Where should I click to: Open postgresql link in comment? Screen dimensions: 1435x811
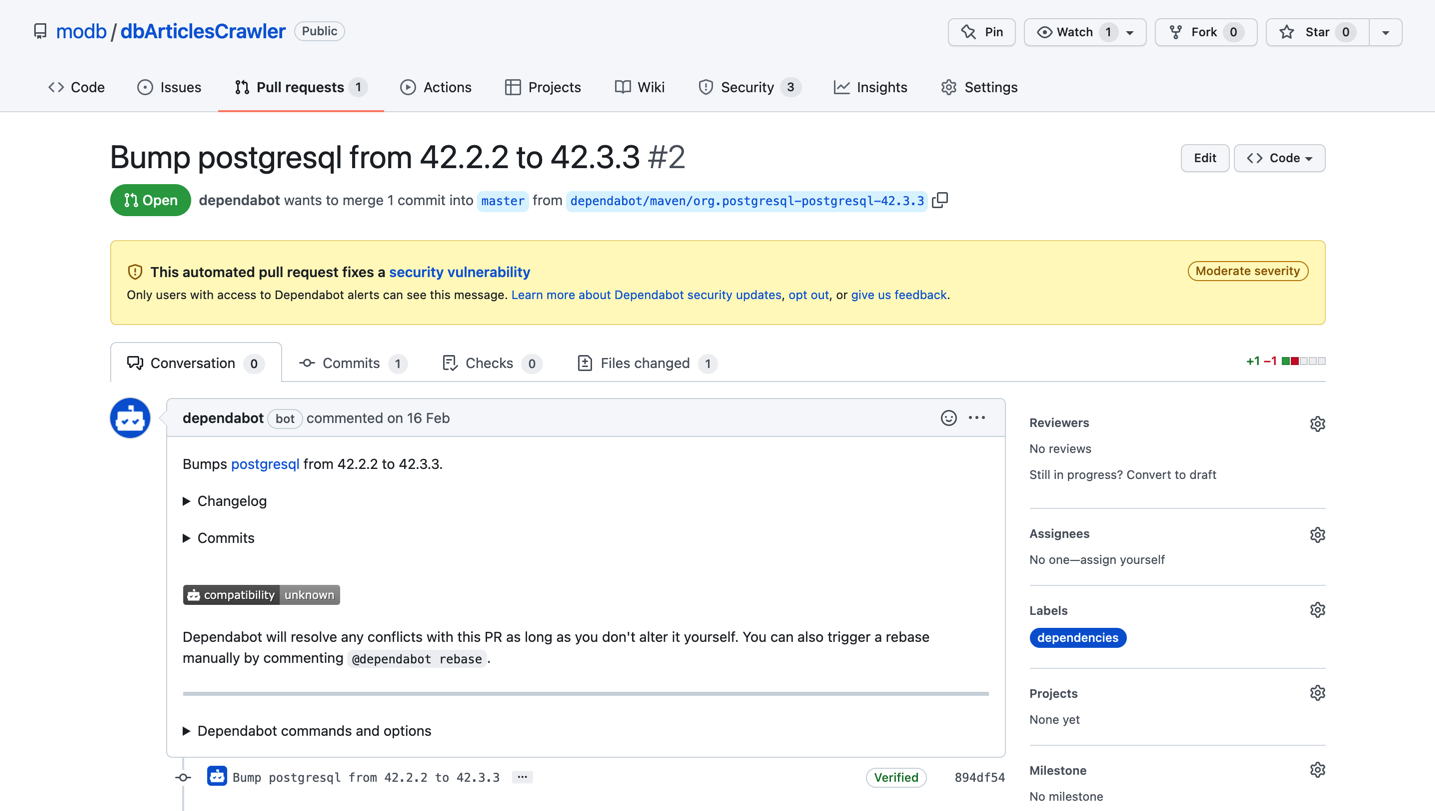coord(265,464)
